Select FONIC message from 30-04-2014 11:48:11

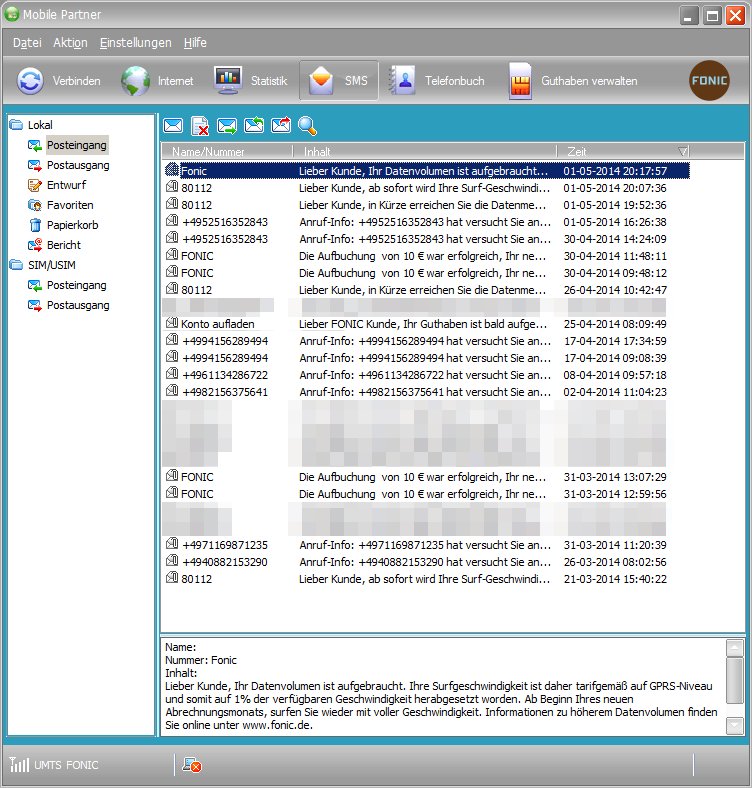tap(426, 256)
